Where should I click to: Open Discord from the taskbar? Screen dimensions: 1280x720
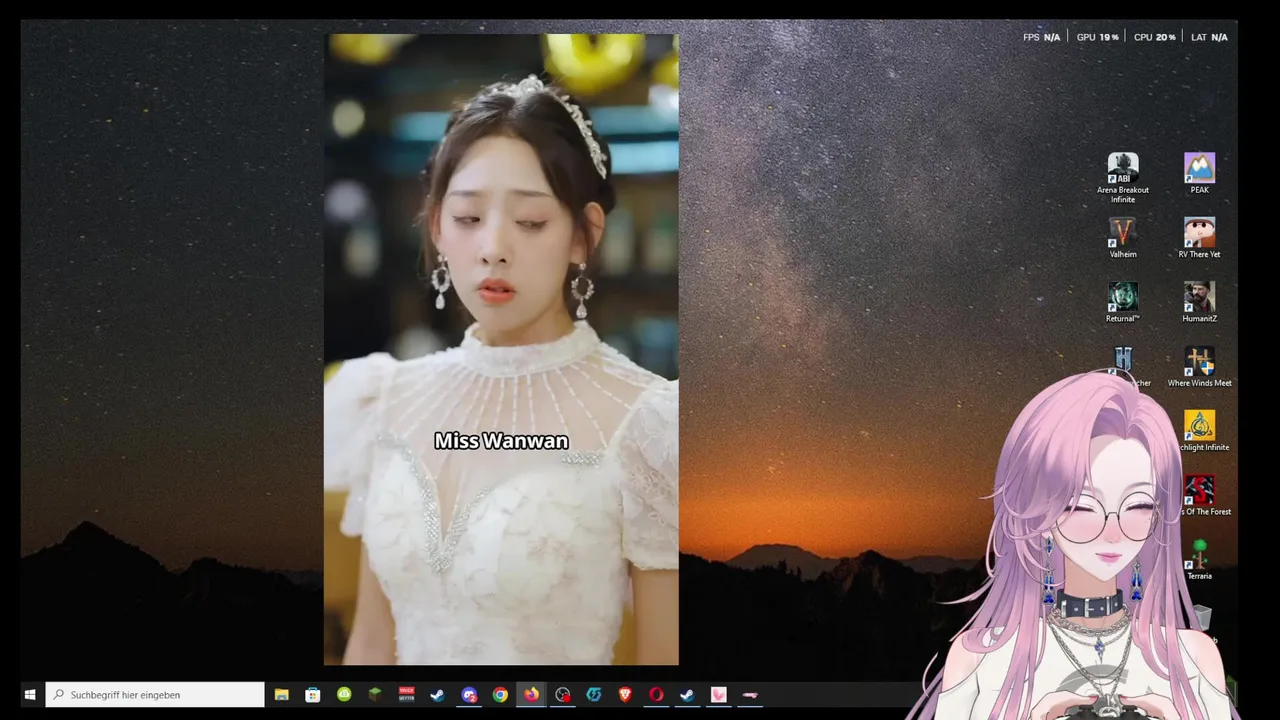click(469, 695)
